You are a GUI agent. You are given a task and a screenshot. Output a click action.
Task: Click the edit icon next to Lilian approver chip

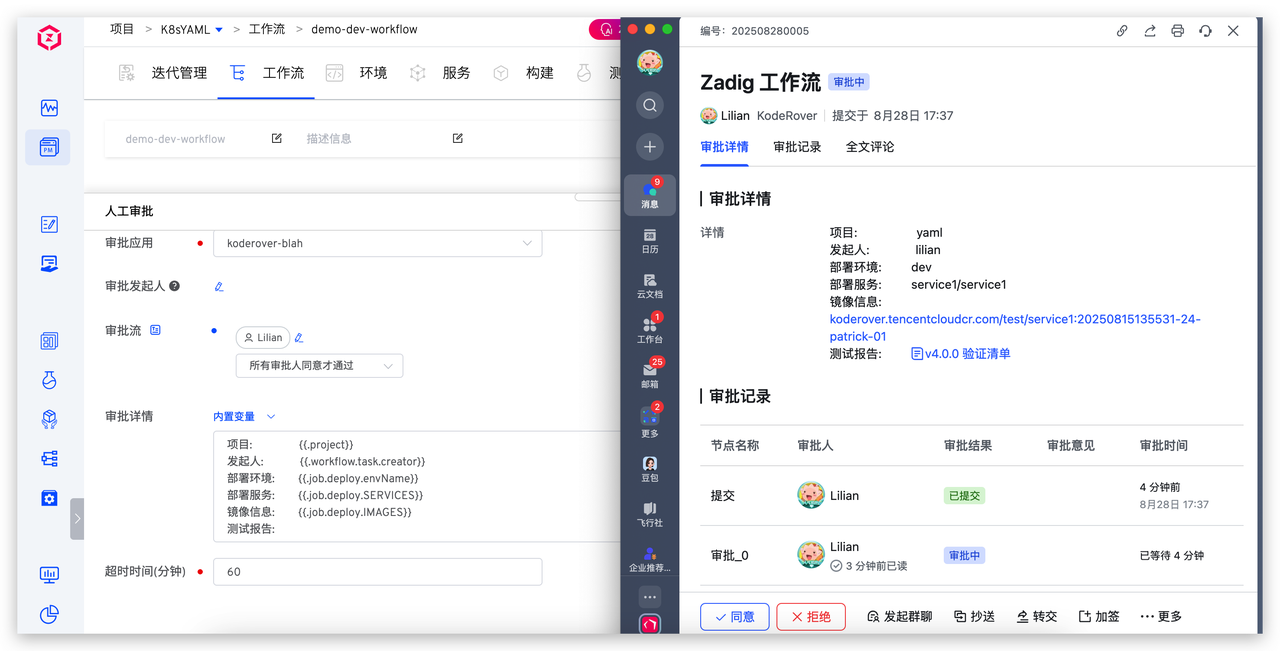pyautogui.click(x=299, y=338)
